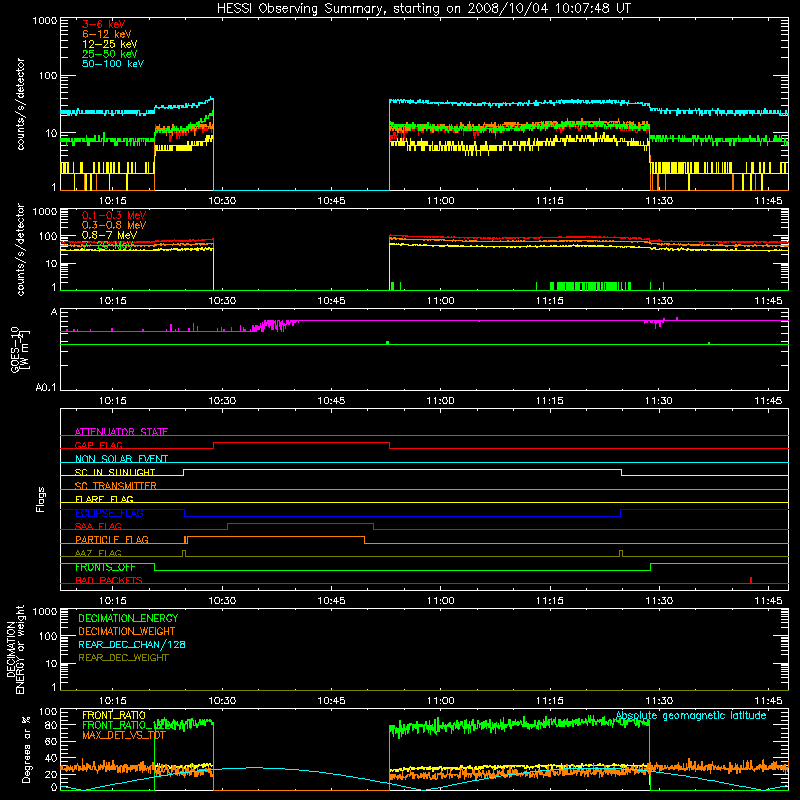Image resolution: width=800 pixels, height=800 pixels.
Task: Select the PARTICLE_FLAG label
Action: pyautogui.click(x=112, y=539)
